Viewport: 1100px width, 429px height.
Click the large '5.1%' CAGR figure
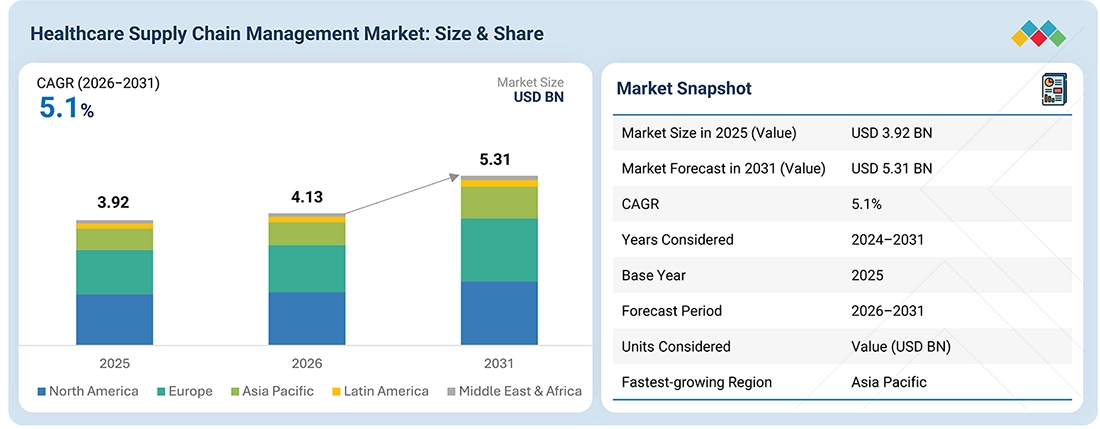pyautogui.click(x=65, y=108)
